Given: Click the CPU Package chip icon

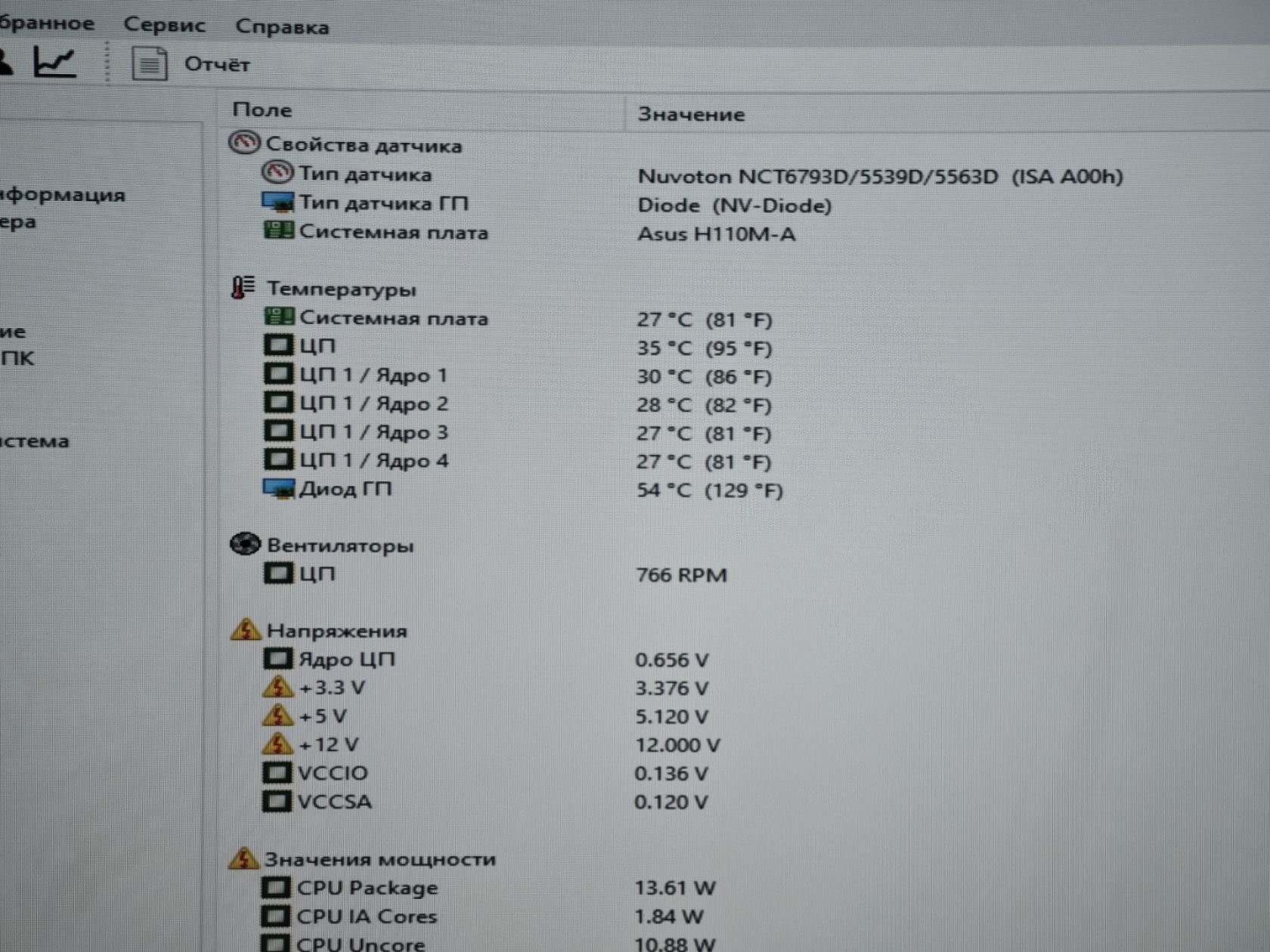Looking at the screenshot, I should (276, 887).
